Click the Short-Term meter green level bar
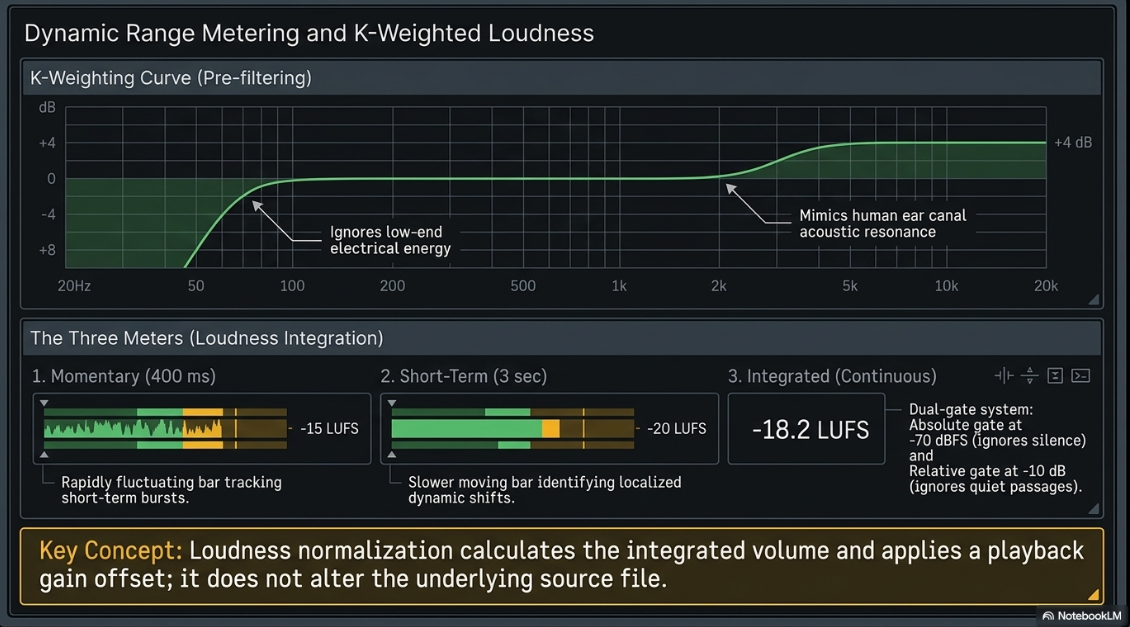The height and width of the screenshot is (627, 1130). click(466, 429)
